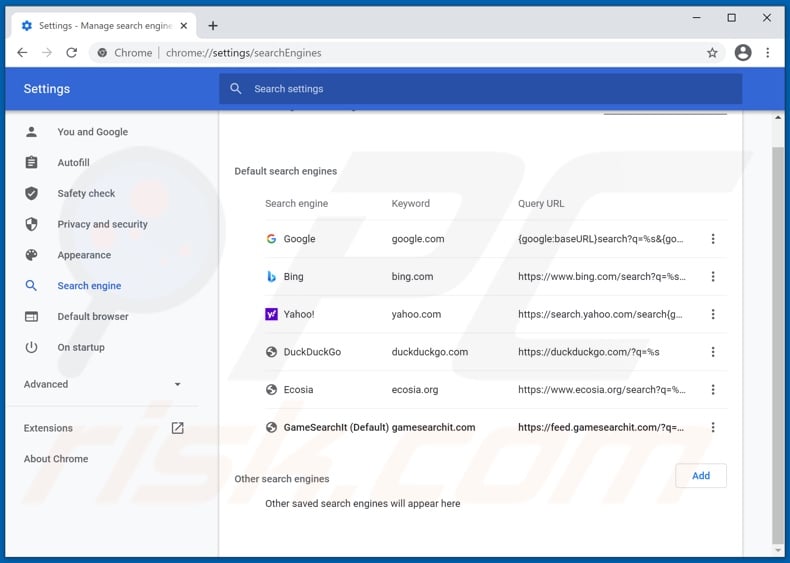Open the About Chrome link
This screenshot has height=563, width=790.
(56, 459)
